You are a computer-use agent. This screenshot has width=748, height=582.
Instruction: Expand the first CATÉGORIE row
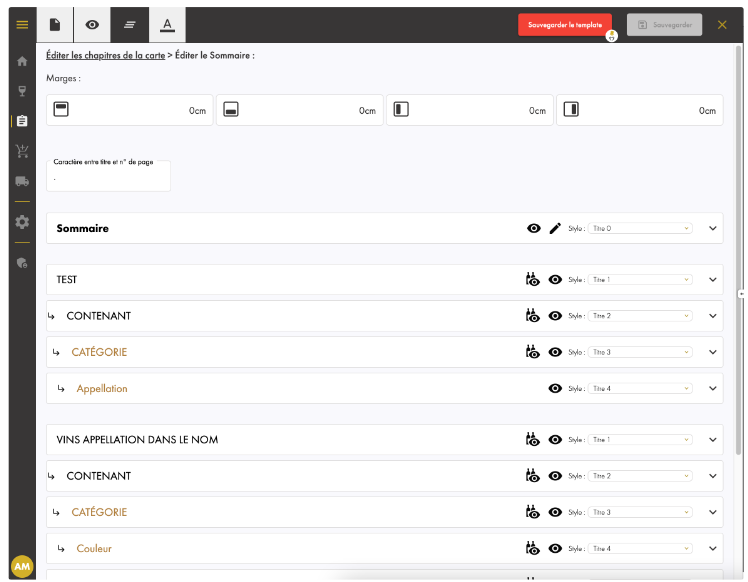coord(713,352)
